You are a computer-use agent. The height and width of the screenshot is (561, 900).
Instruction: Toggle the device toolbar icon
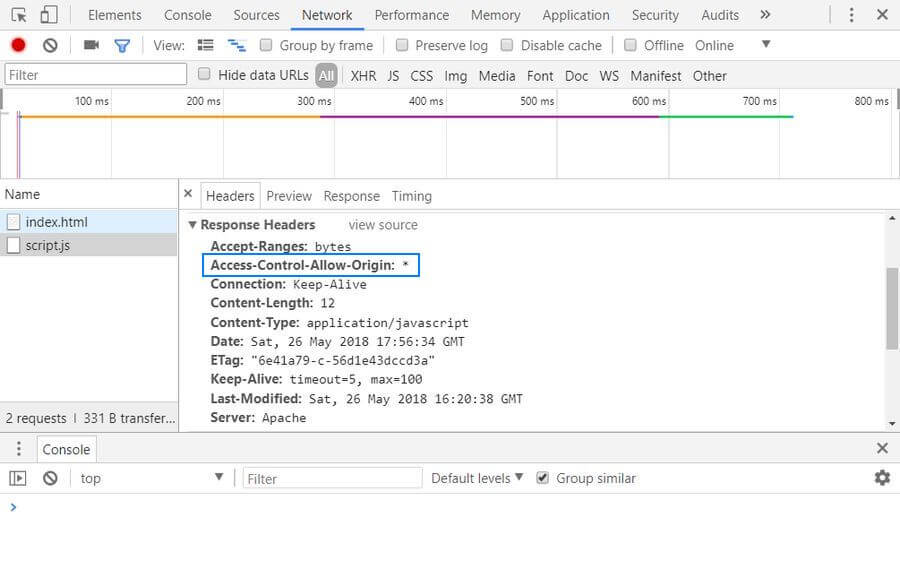tap(49, 15)
